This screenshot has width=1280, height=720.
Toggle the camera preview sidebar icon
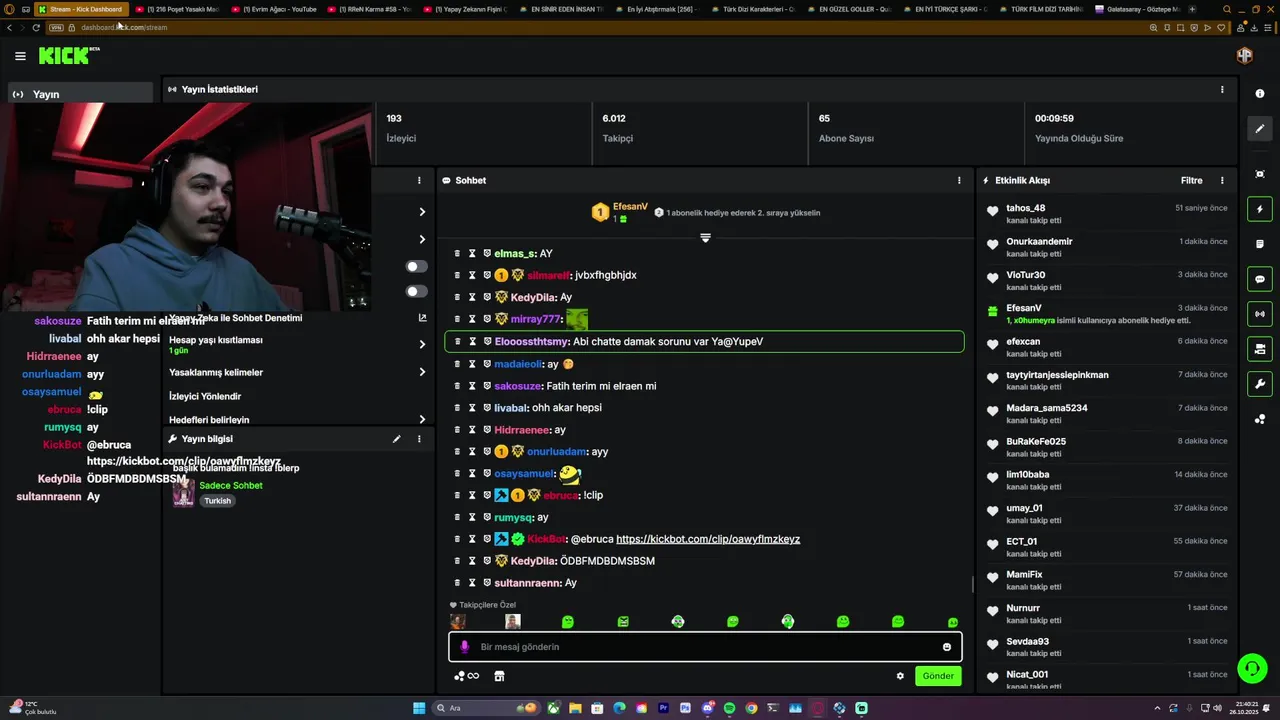[x=1260, y=349]
